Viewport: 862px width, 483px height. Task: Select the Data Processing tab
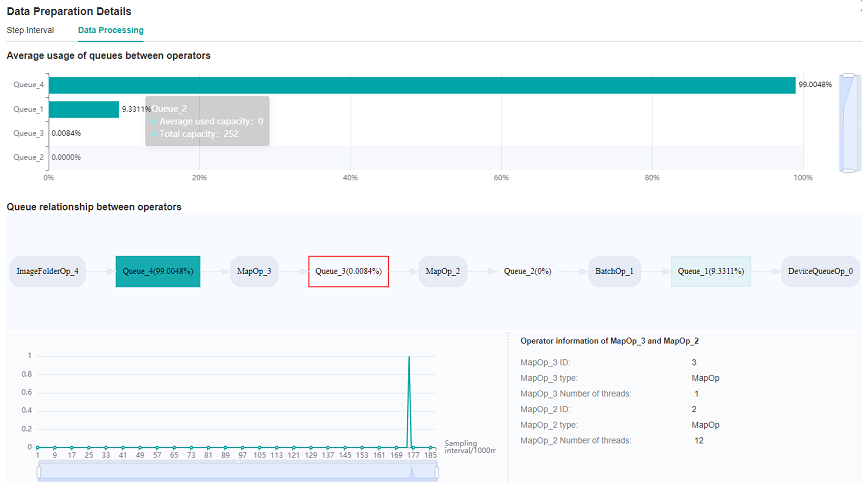coord(110,30)
